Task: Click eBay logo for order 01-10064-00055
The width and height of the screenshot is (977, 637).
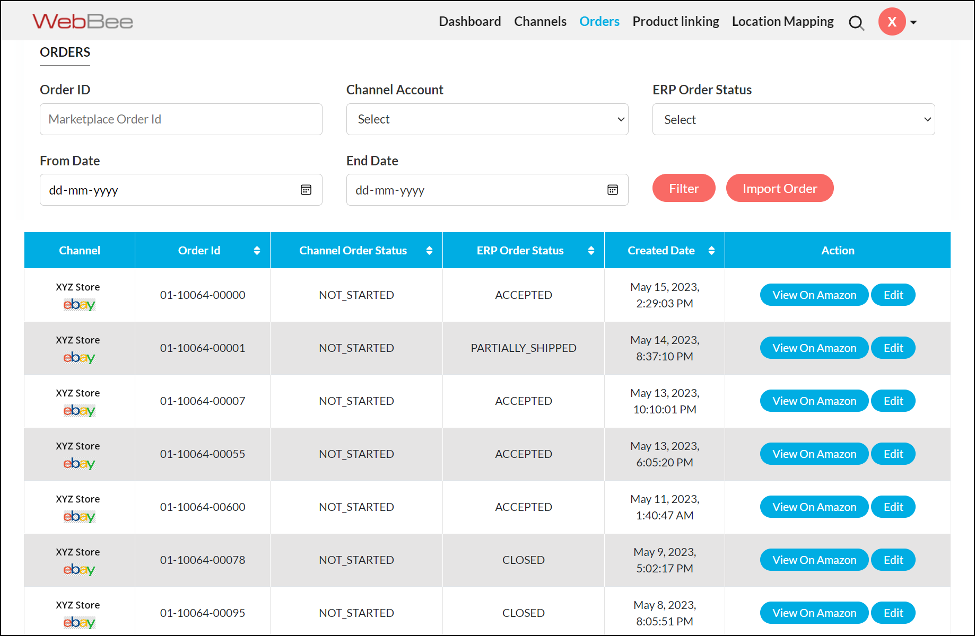Action: tap(79, 463)
